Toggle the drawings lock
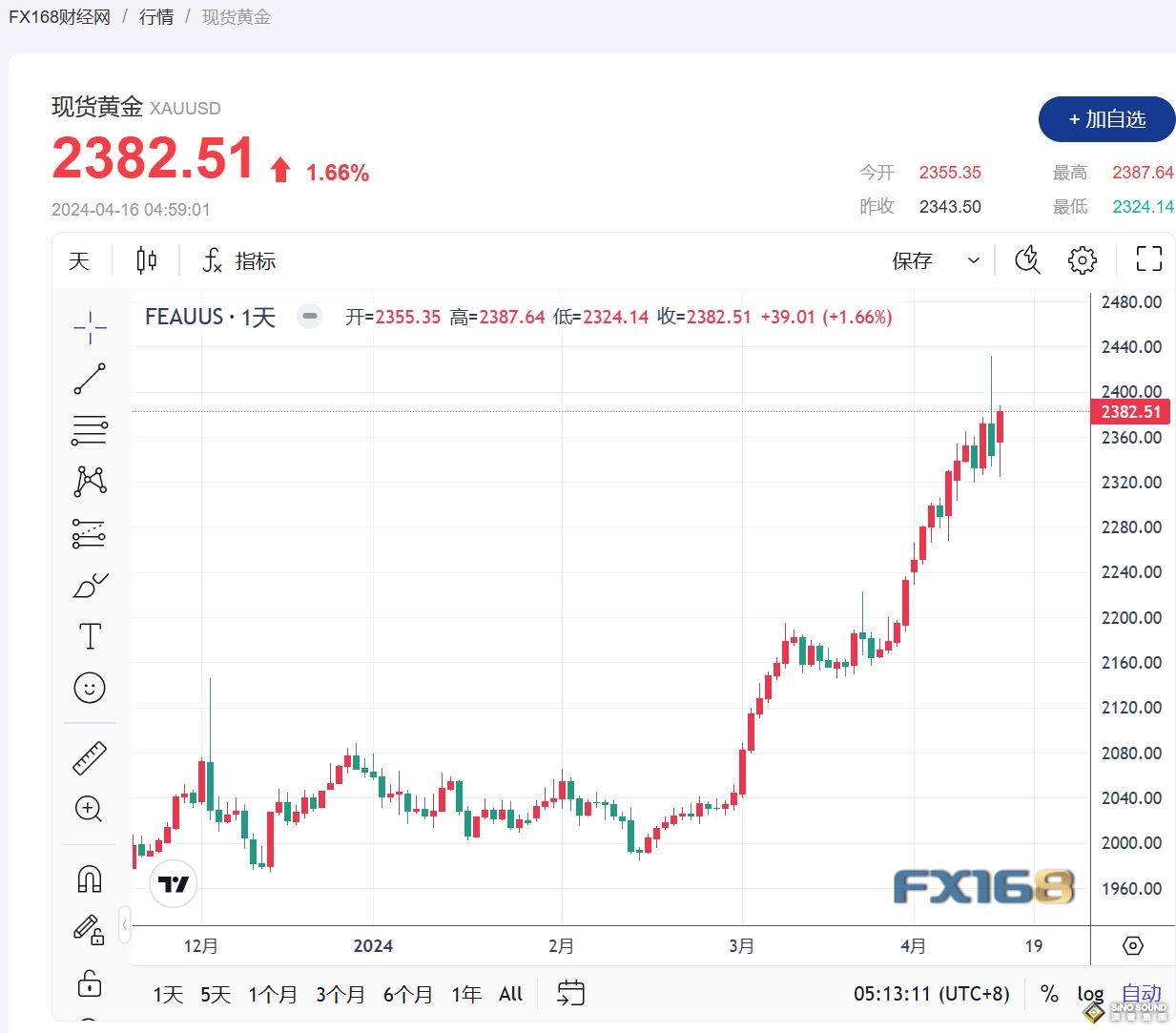 pyautogui.click(x=89, y=983)
